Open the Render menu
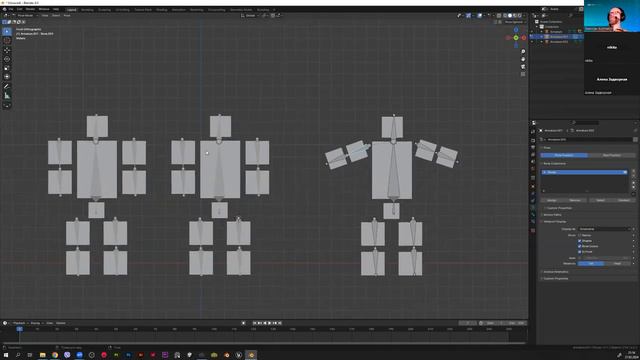This screenshot has height=360, width=640. click(31, 9)
